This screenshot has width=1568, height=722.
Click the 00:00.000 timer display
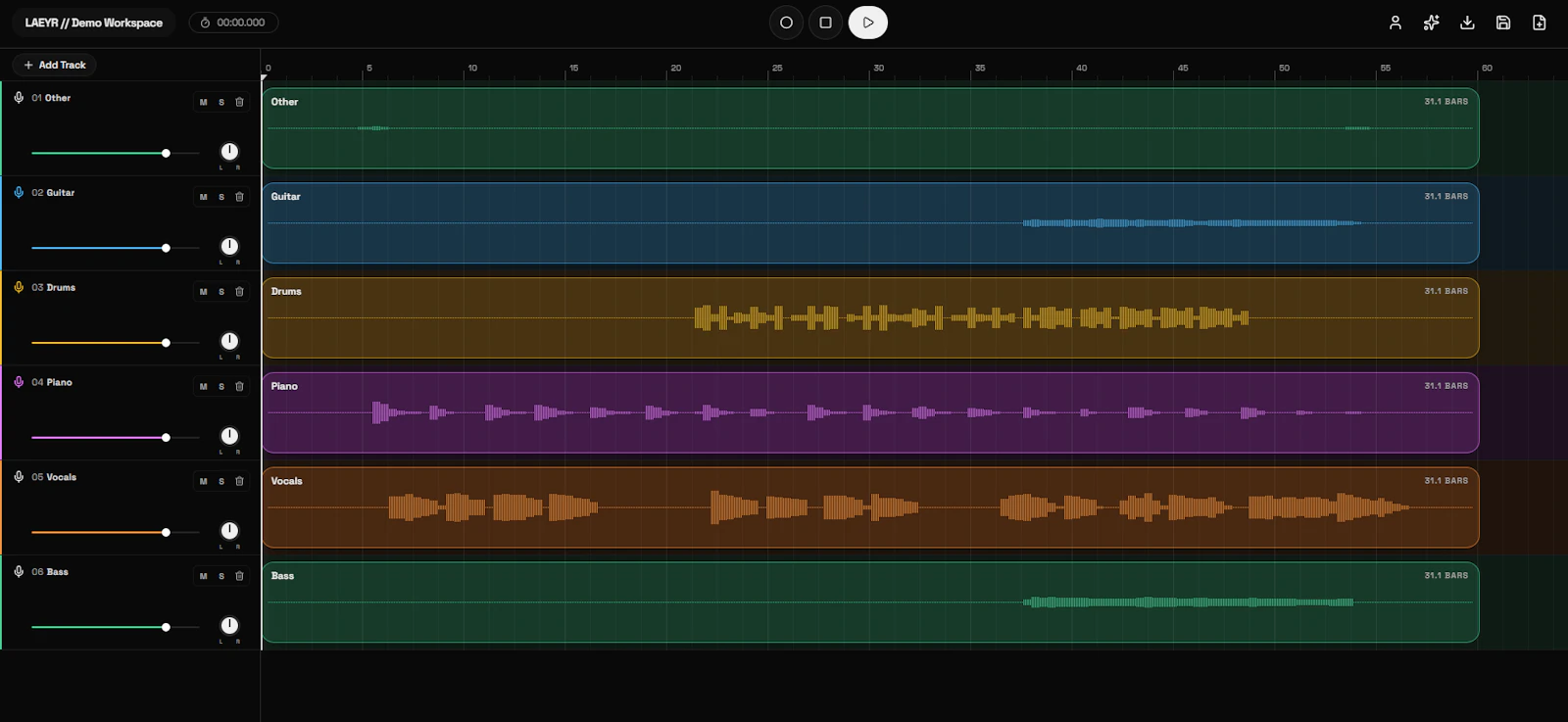pyautogui.click(x=233, y=23)
